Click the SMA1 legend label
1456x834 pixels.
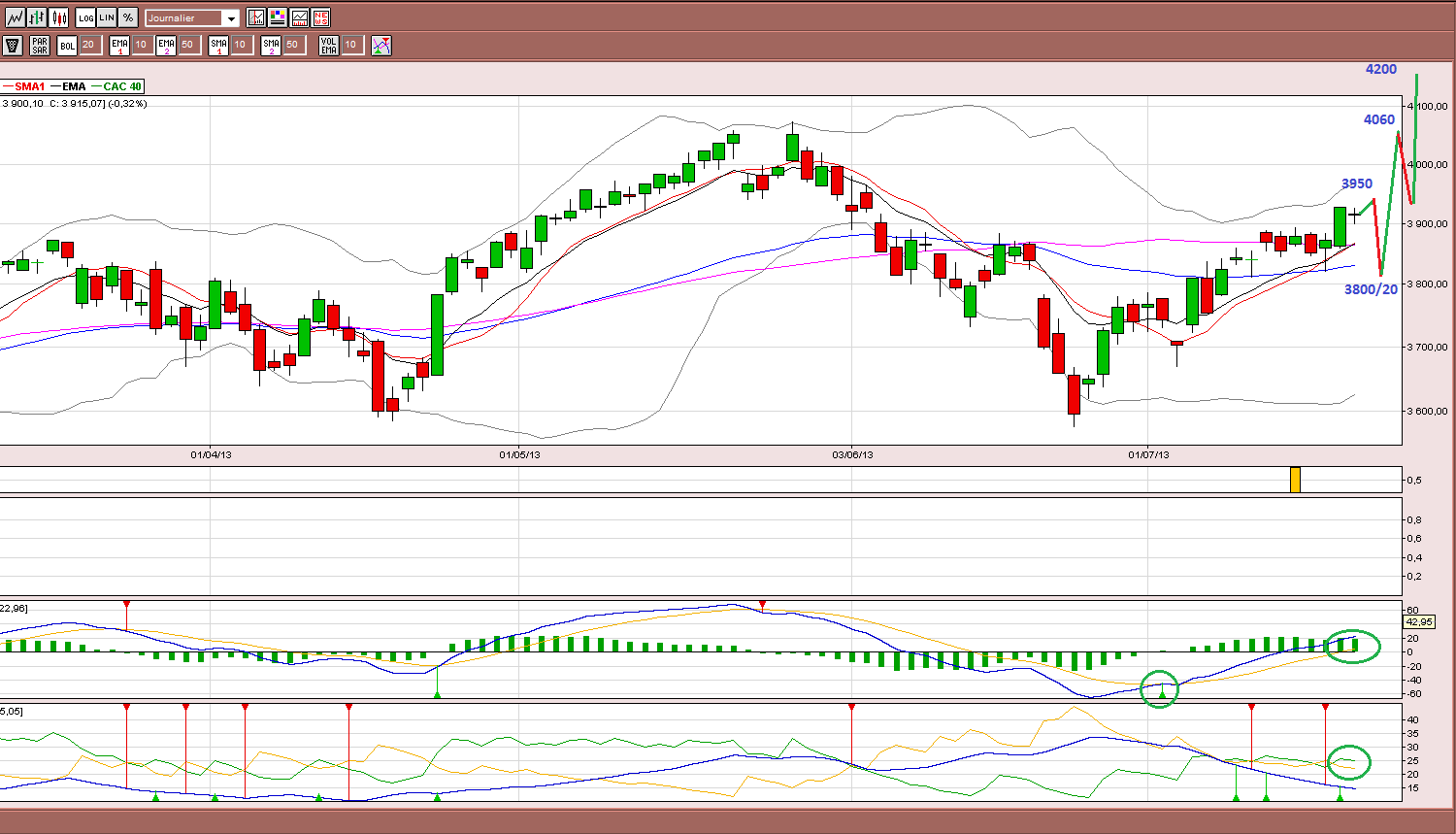[29, 86]
